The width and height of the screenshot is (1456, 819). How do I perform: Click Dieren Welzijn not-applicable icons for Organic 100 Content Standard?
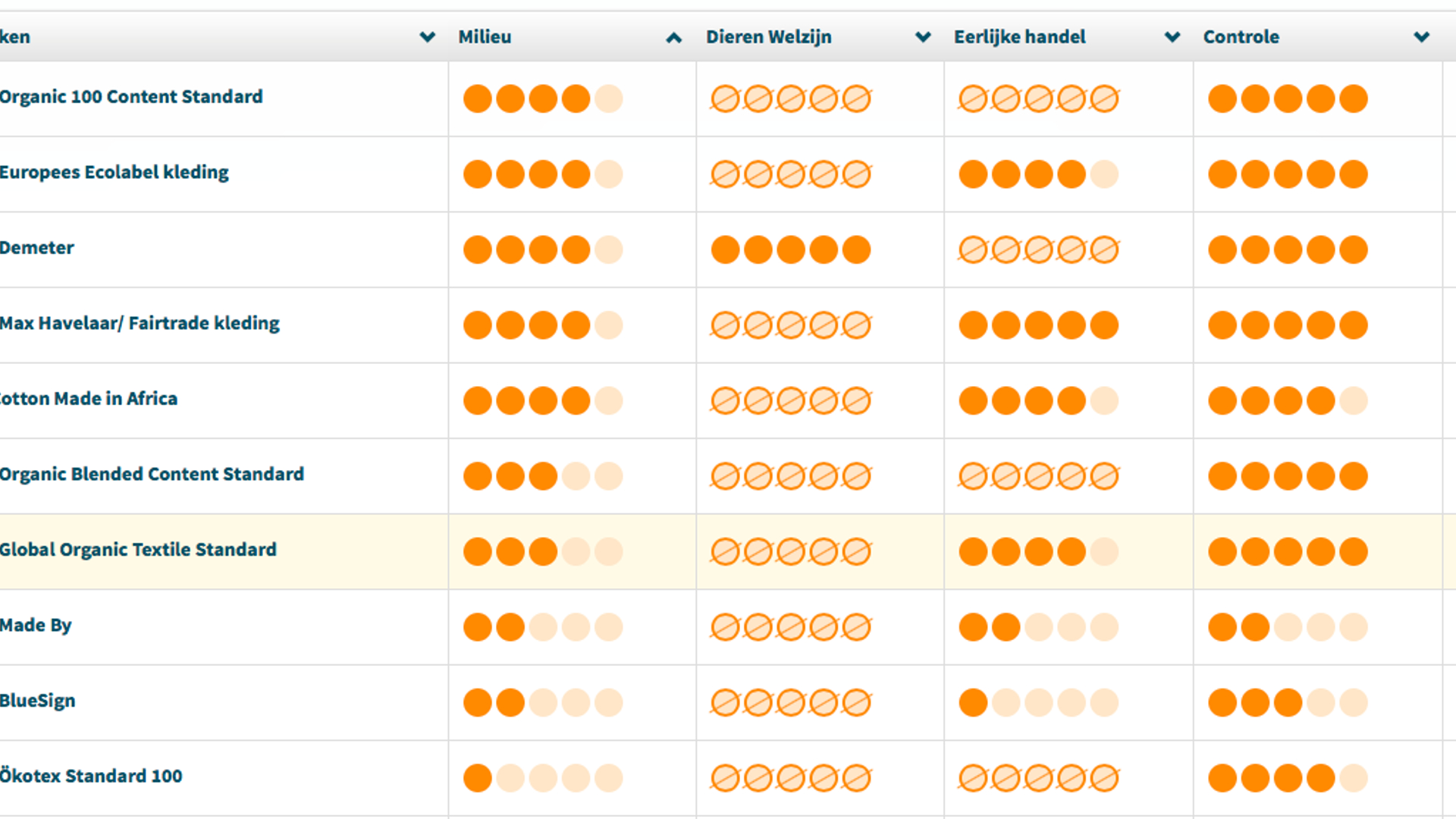791,99
